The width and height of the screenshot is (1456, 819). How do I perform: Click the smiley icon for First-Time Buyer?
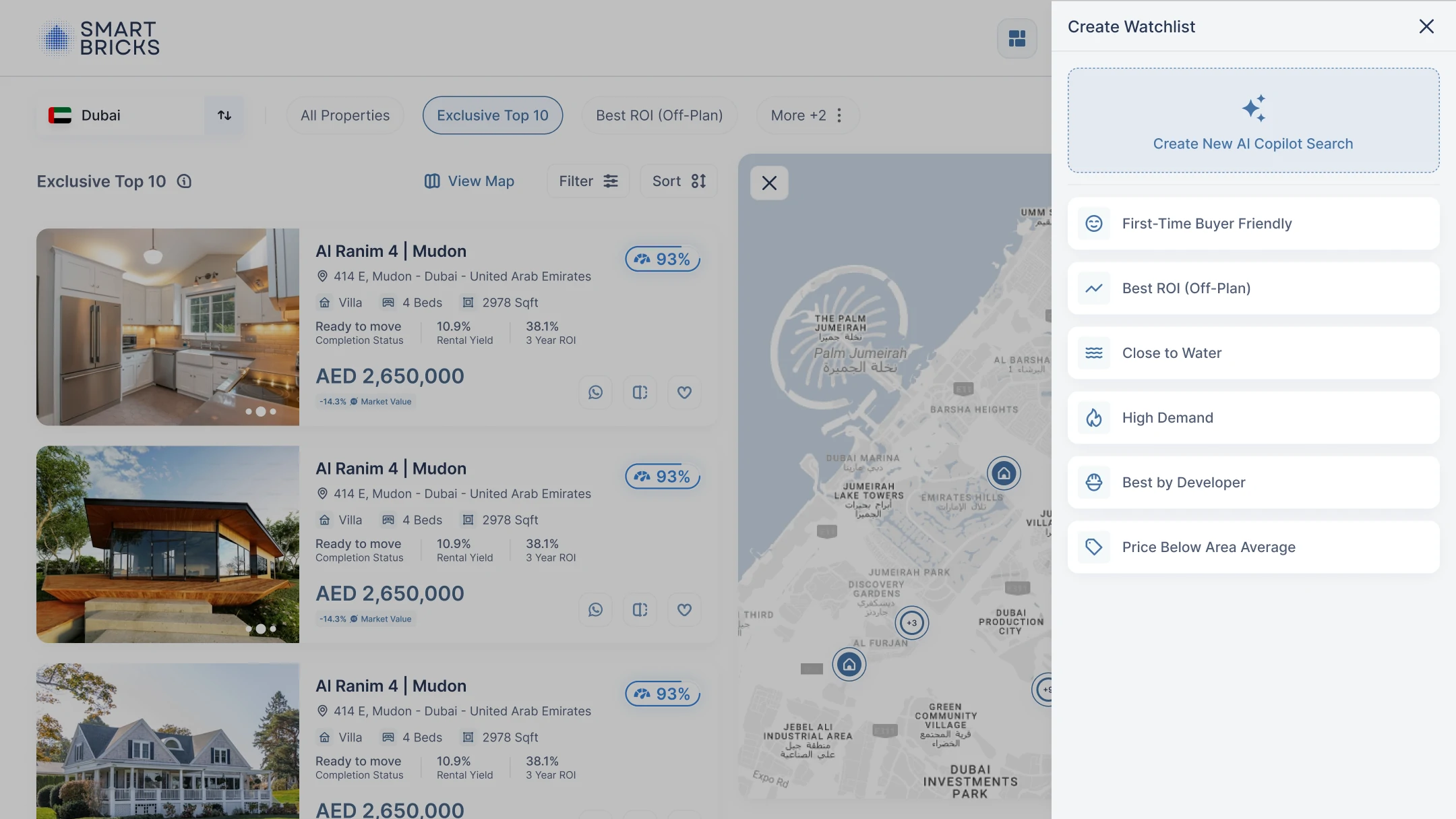1094,224
